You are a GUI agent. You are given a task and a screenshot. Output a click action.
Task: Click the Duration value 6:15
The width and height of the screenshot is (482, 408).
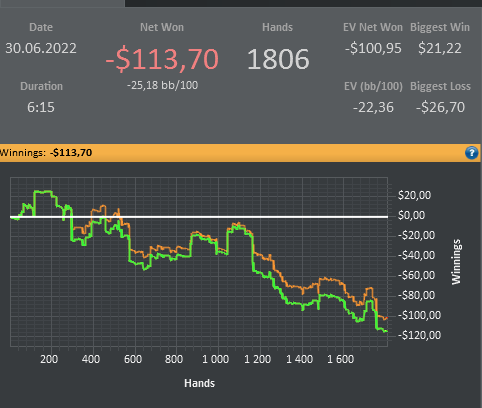(x=41, y=107)
